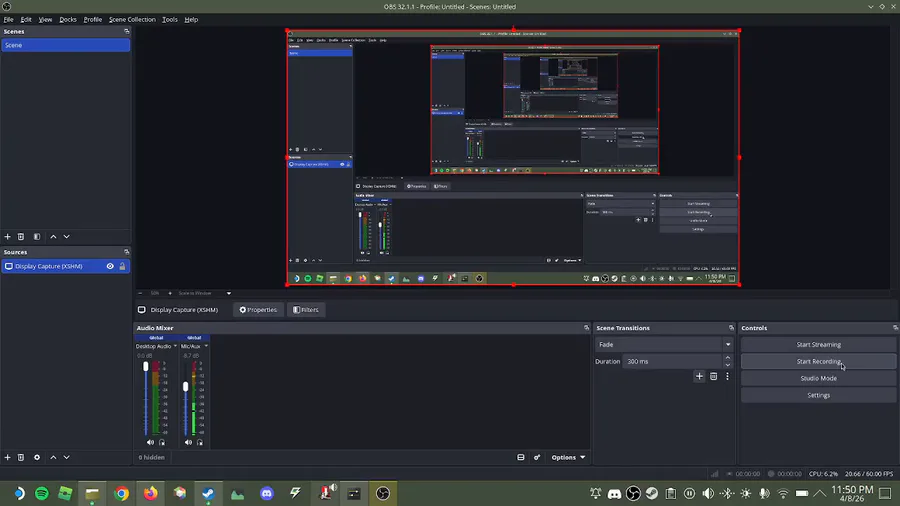Add a new scene with plus icon
This screenshot has height=506, width=900.
pos(7,236)
